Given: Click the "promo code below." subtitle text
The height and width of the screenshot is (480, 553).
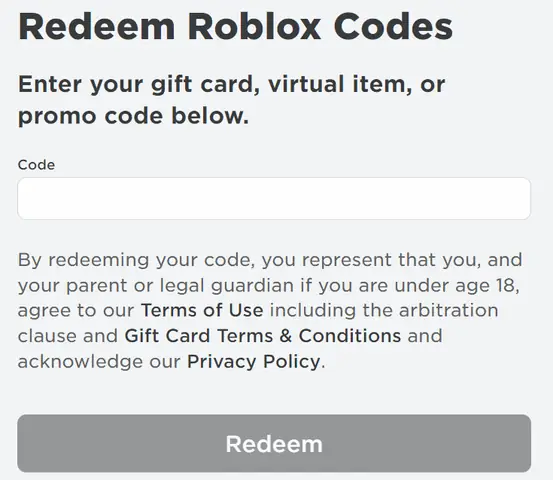Looking at the screenshot, I should click(134, 116).
